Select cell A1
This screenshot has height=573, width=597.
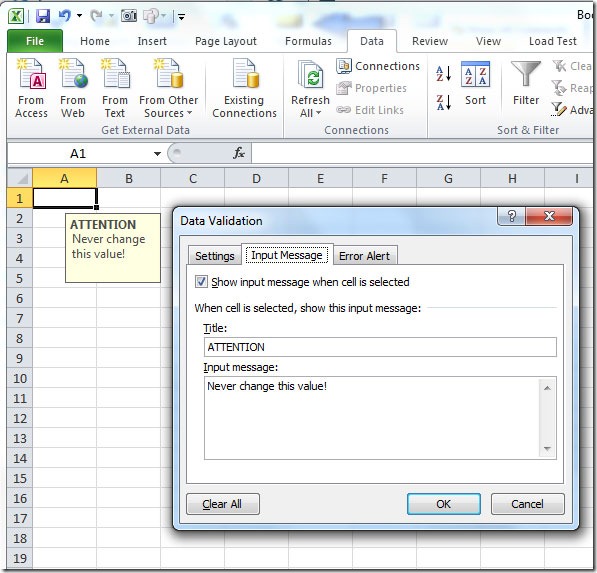65,198
